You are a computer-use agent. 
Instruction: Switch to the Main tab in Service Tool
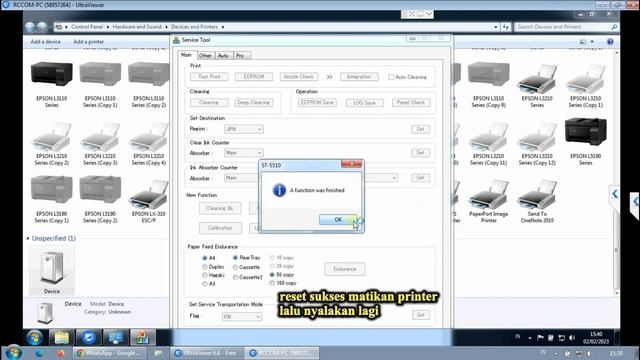(186, 55)
